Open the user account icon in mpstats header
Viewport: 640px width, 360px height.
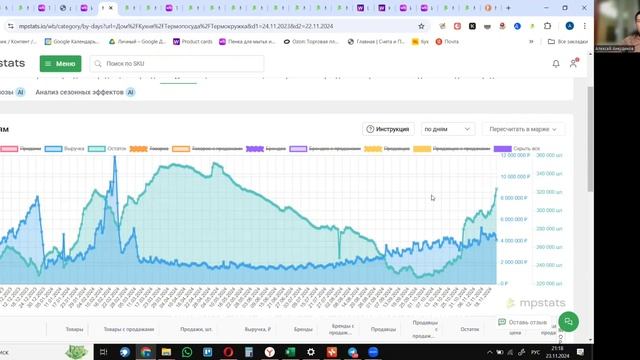[x=573, y=63]
